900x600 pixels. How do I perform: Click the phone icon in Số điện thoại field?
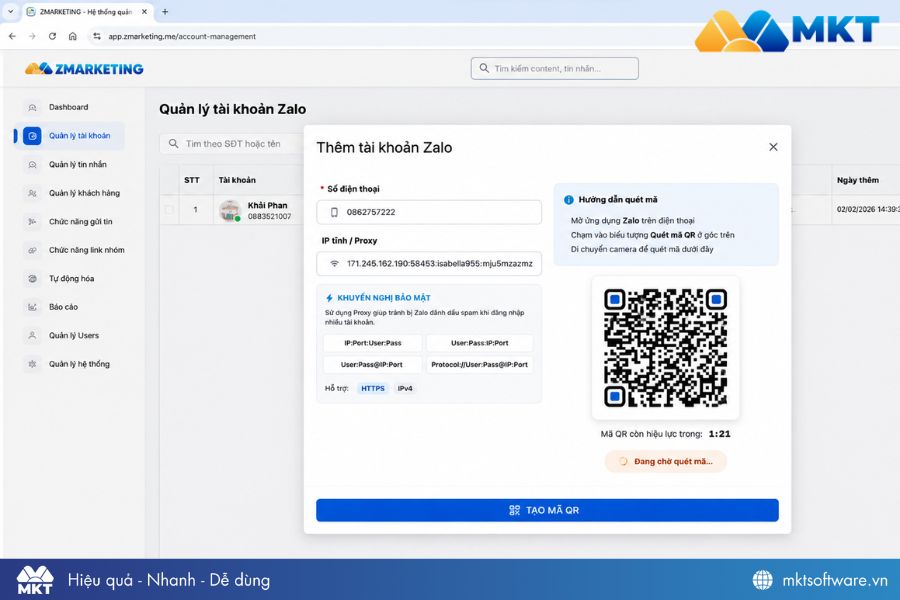(334, 212)
